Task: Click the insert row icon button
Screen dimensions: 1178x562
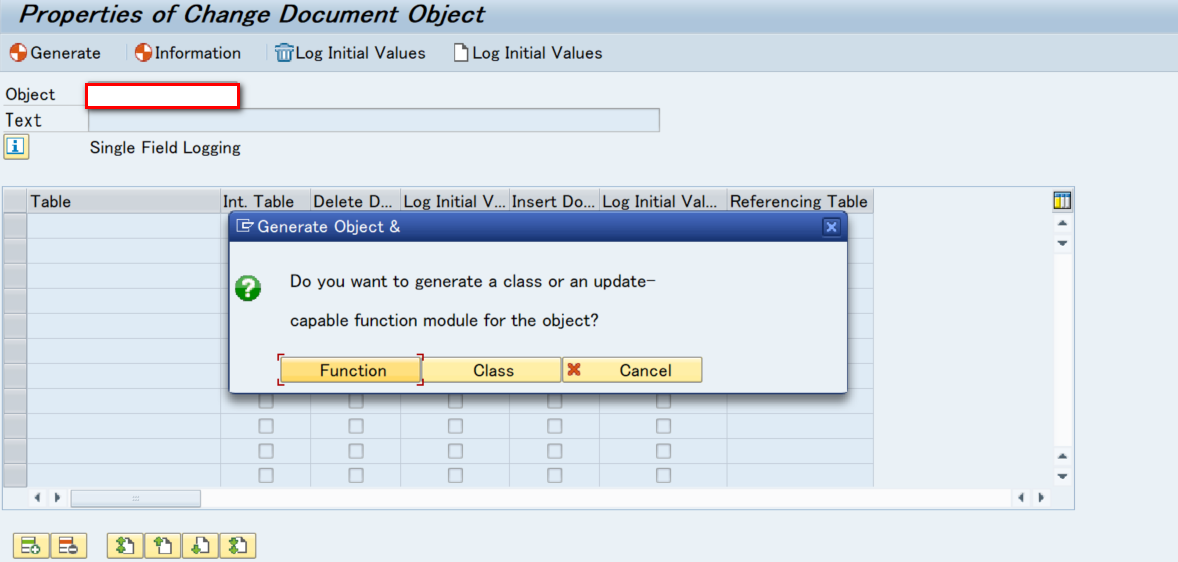Action: point(31,545)
